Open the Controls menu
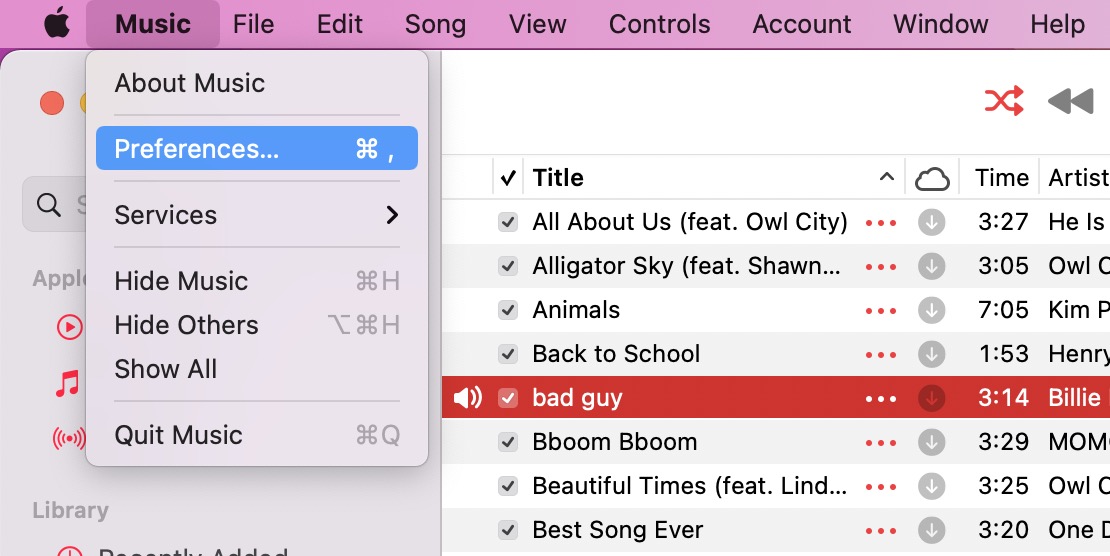Image resolution: width=1110 pixels, height=556 pixels. point(659,24)
